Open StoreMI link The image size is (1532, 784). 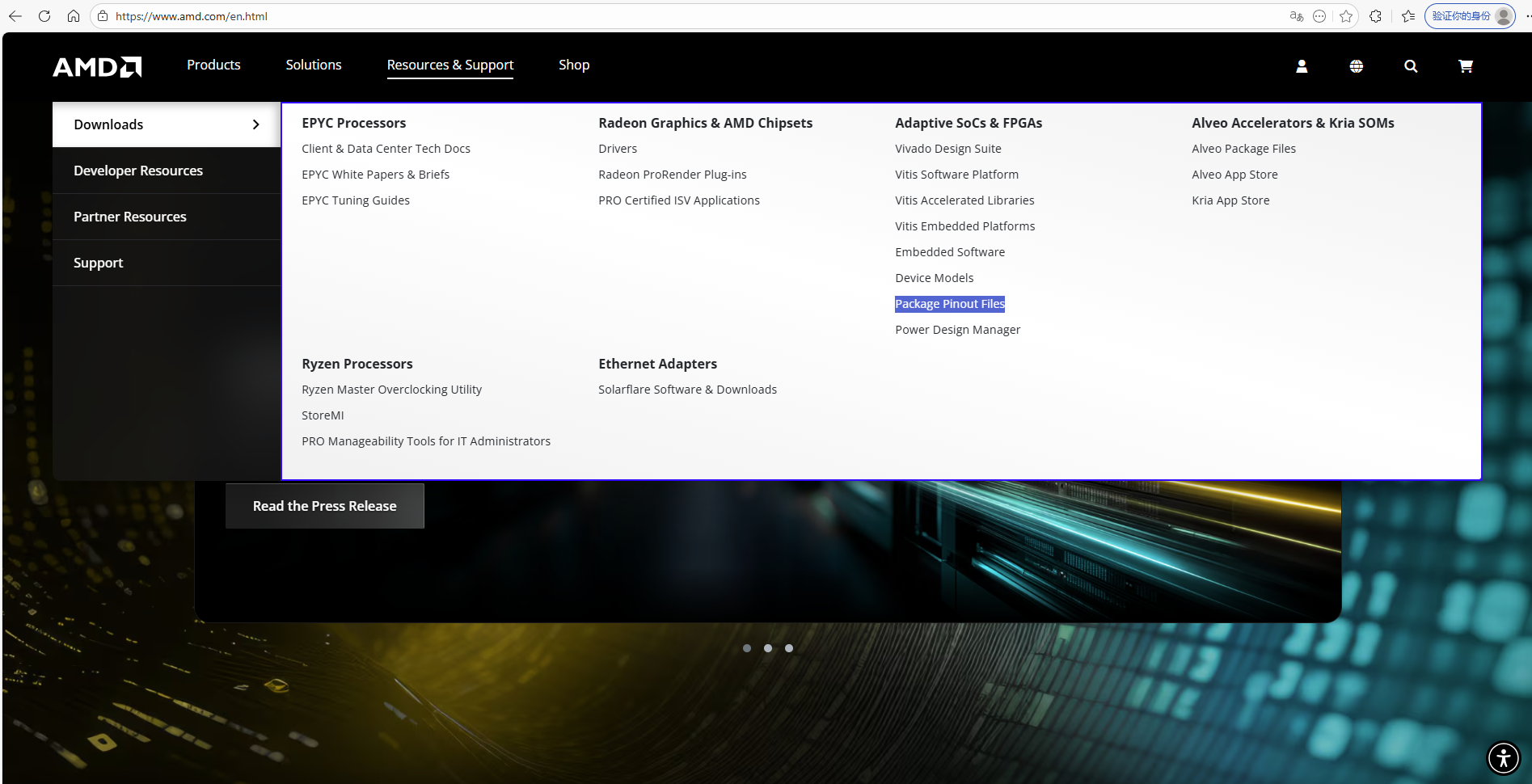(323, 415)
